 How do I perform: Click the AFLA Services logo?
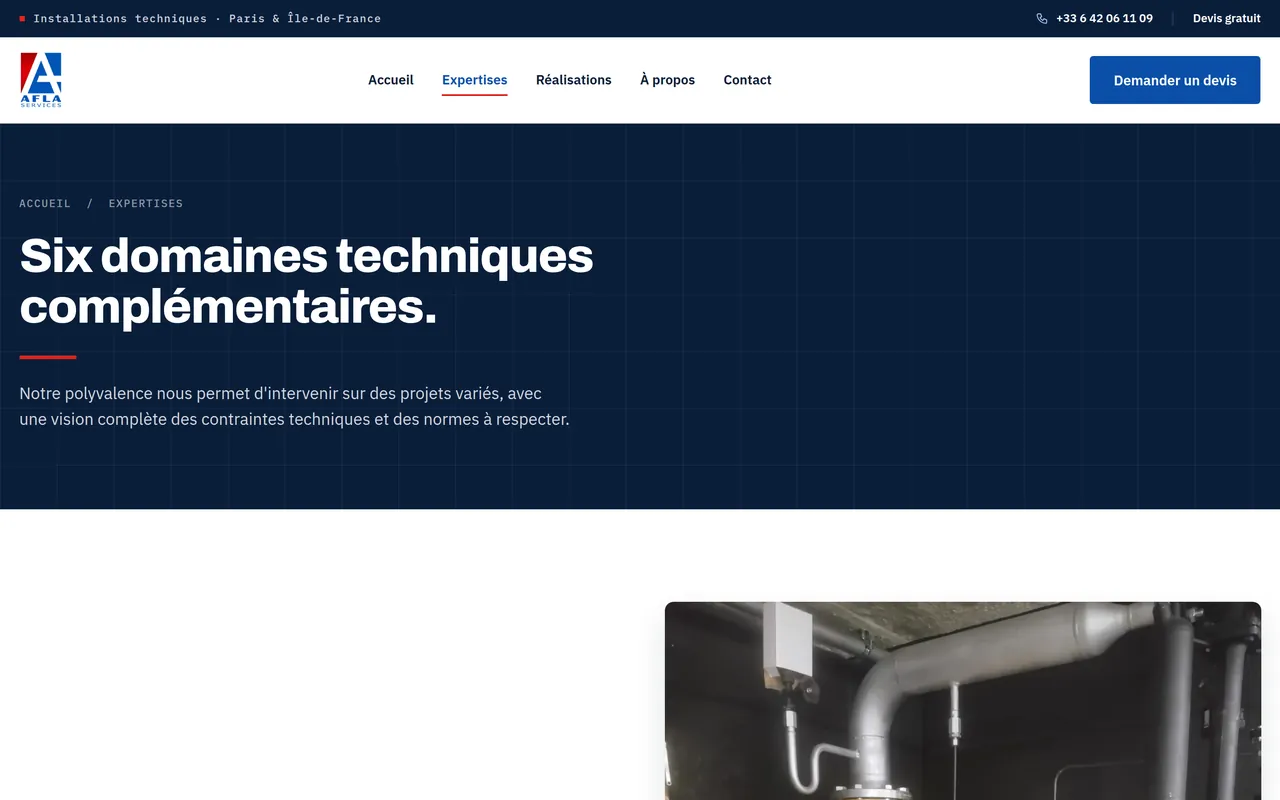tap(41, 80)
